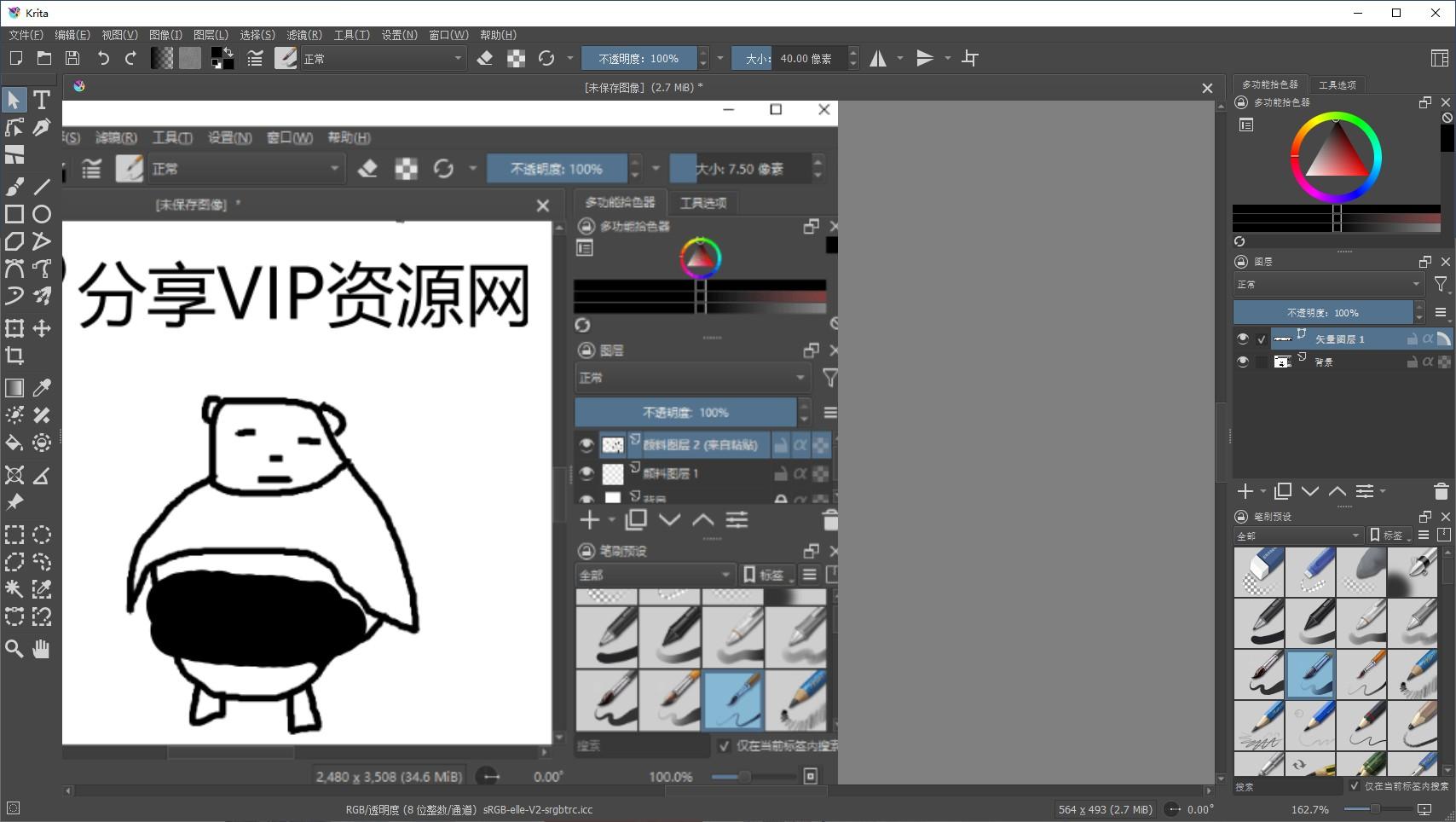Image resolution: width=1456 pixels, height=822 pixels.
Task: Hide the 矢量图层 1 layer
Action: [1243, 338]
